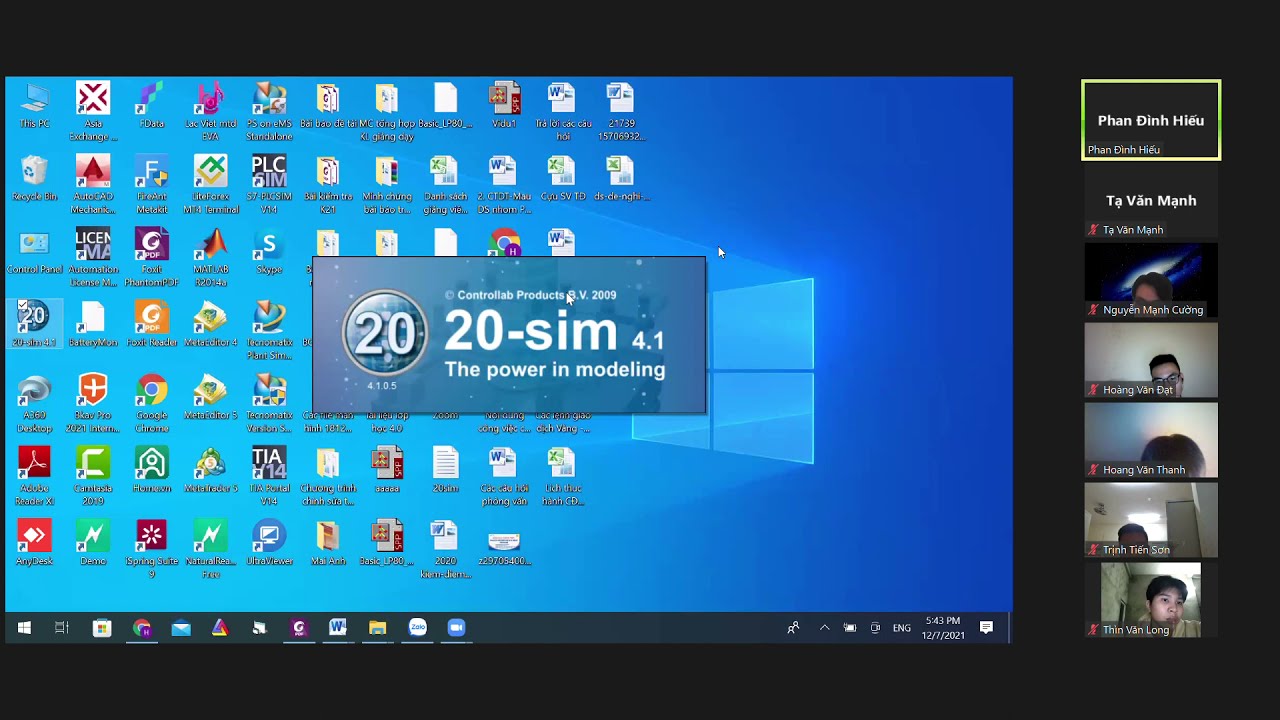The image size is (1280, 720).
Task: Open the LiteForex MT4 Terminal shortcut
Action: click(x=211, y=185)
